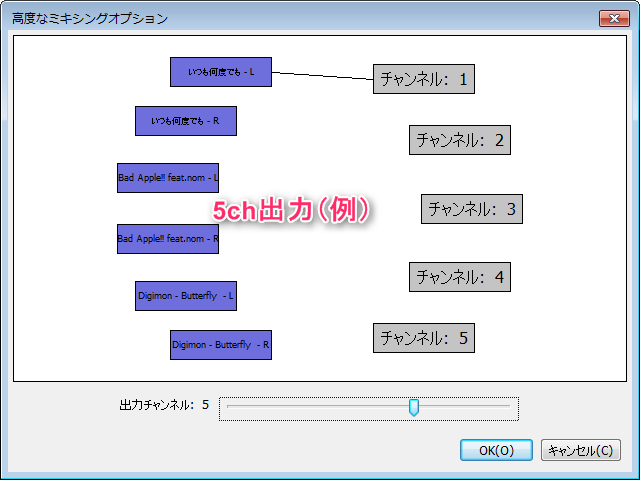Screen dimensions: 640x480
Task: Select the いつも何度でも - R track box
Action: (x=186, y=121)
